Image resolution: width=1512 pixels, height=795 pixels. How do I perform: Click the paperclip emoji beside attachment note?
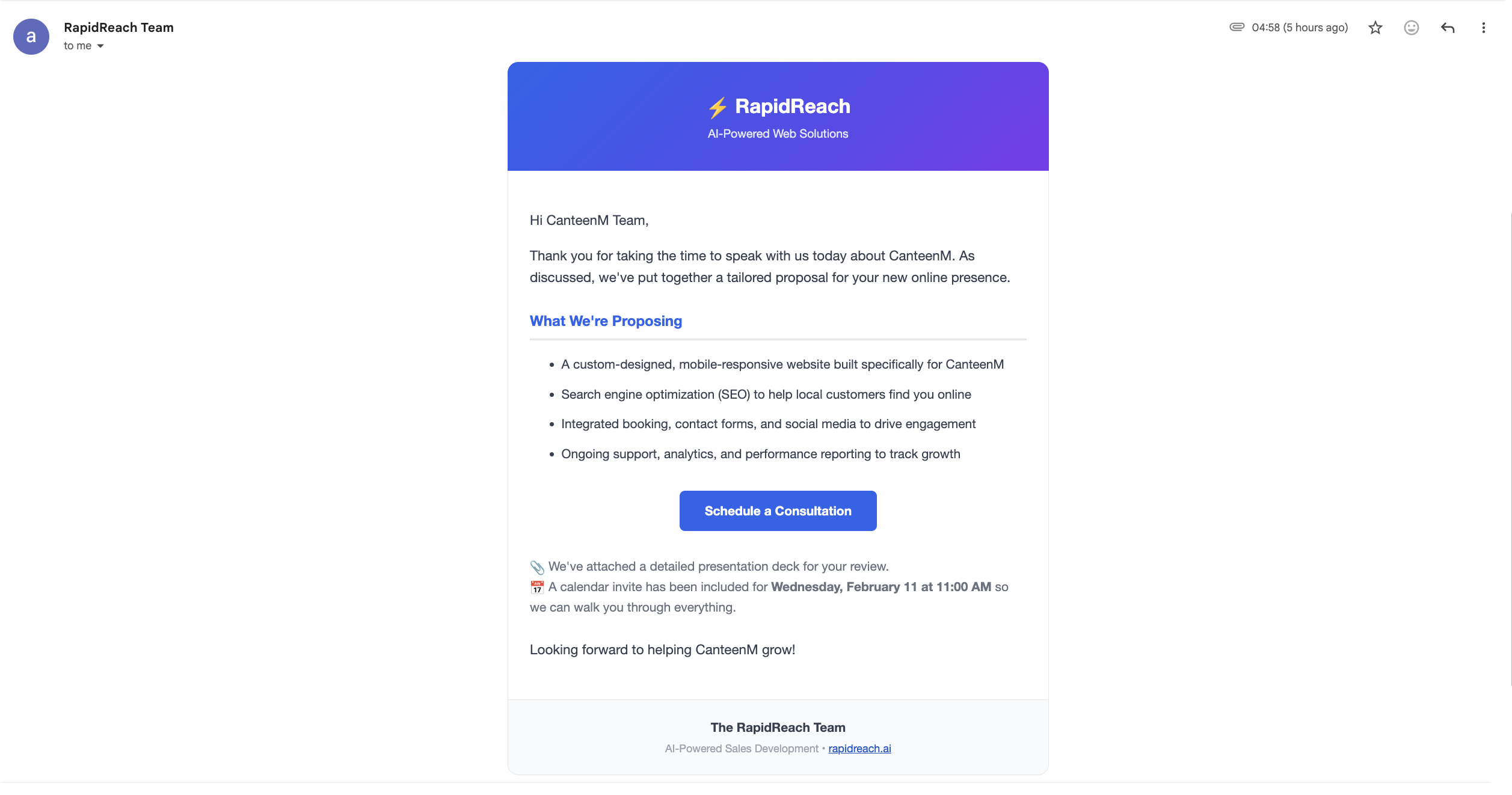(537, 567)
